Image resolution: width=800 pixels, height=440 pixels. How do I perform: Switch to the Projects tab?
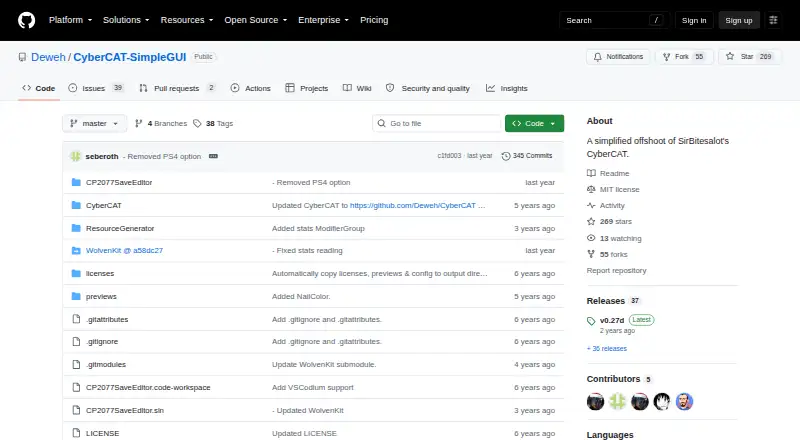pyautogui.click(x=307, y=88)
